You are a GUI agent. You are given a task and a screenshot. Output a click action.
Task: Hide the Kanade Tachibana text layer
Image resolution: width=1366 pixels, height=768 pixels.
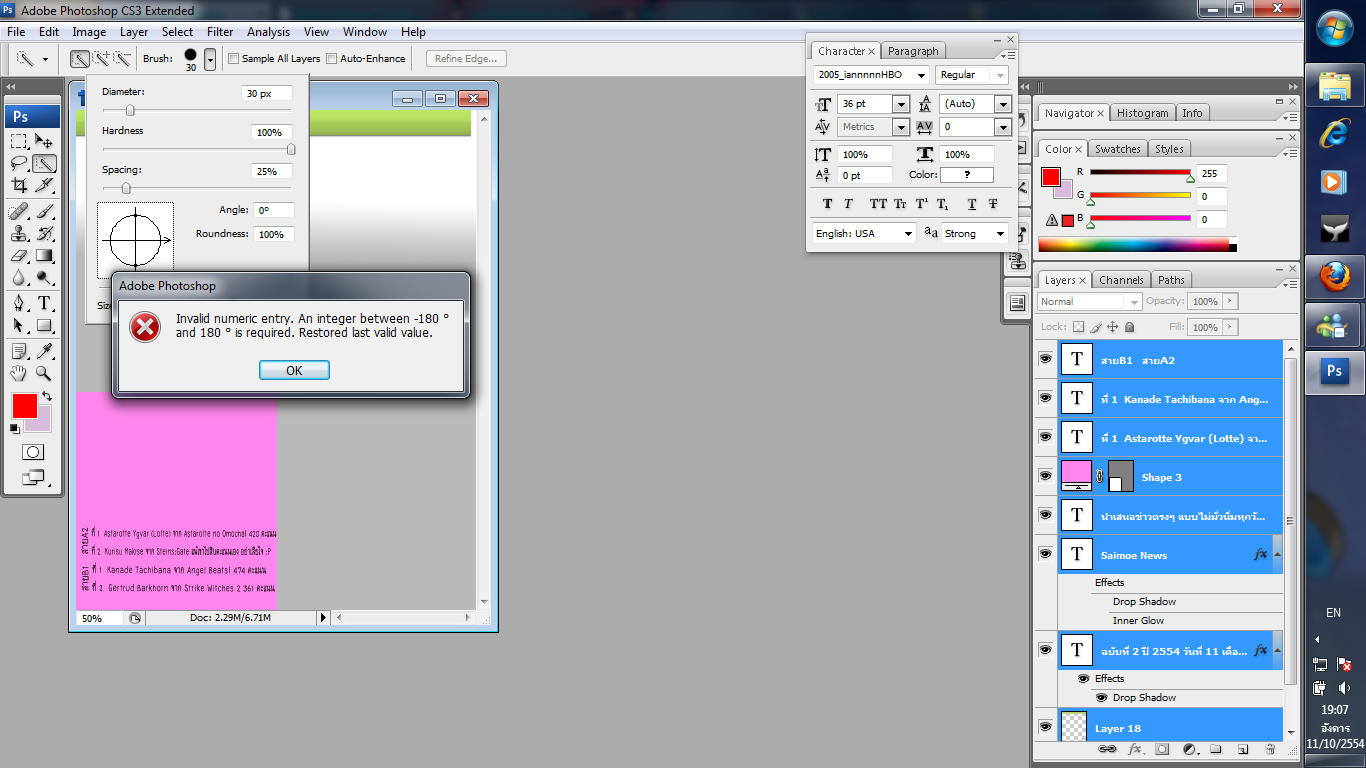tap(1045, 398)
